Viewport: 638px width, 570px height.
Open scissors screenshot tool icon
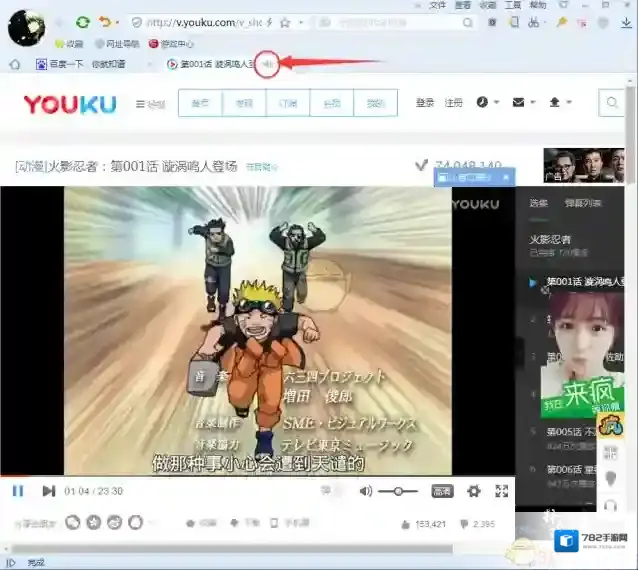(533, 23)
